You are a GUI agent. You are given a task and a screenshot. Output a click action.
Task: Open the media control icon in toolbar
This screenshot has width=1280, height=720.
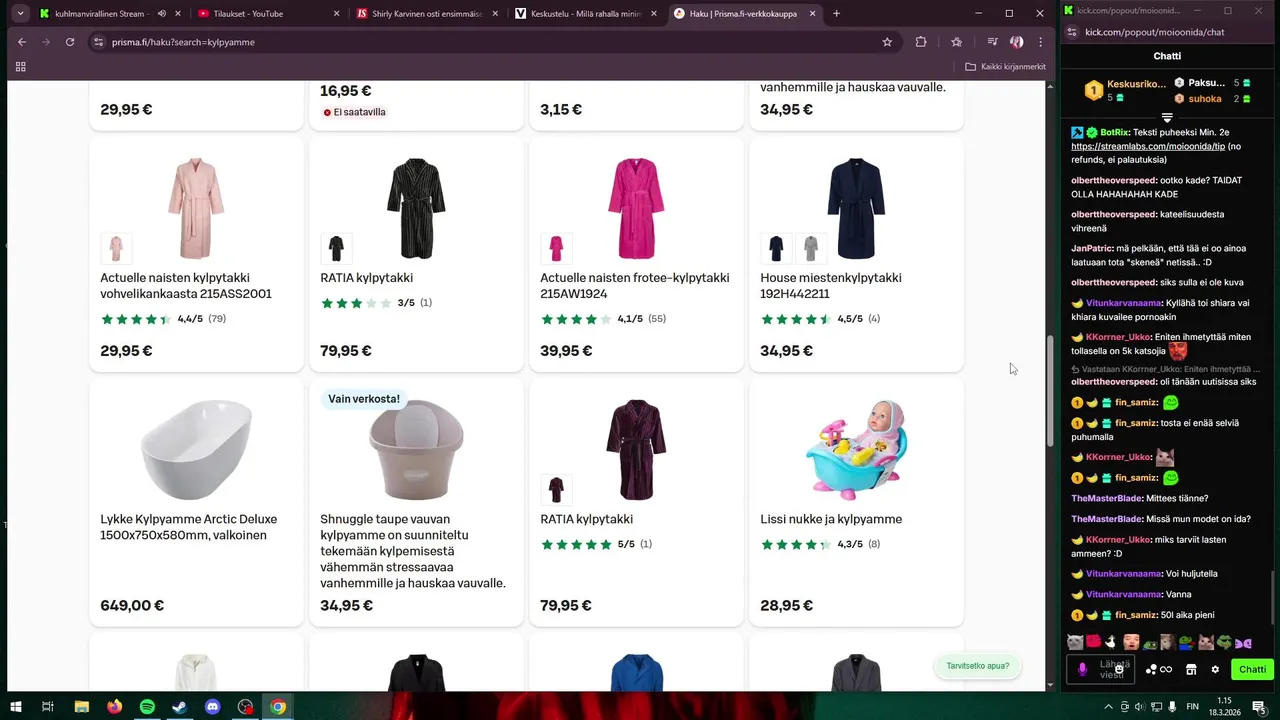tap(992, 42)
